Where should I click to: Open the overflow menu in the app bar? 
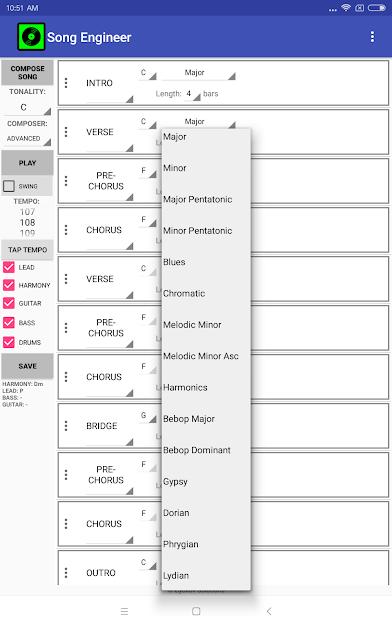[x=372, y=37]
